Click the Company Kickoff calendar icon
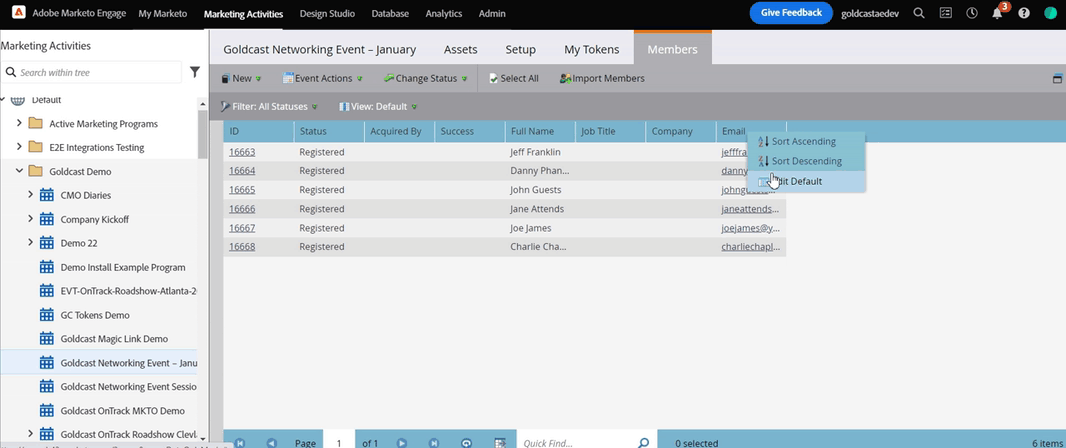The image size is (1066, 448). click(x=46, y=219)
